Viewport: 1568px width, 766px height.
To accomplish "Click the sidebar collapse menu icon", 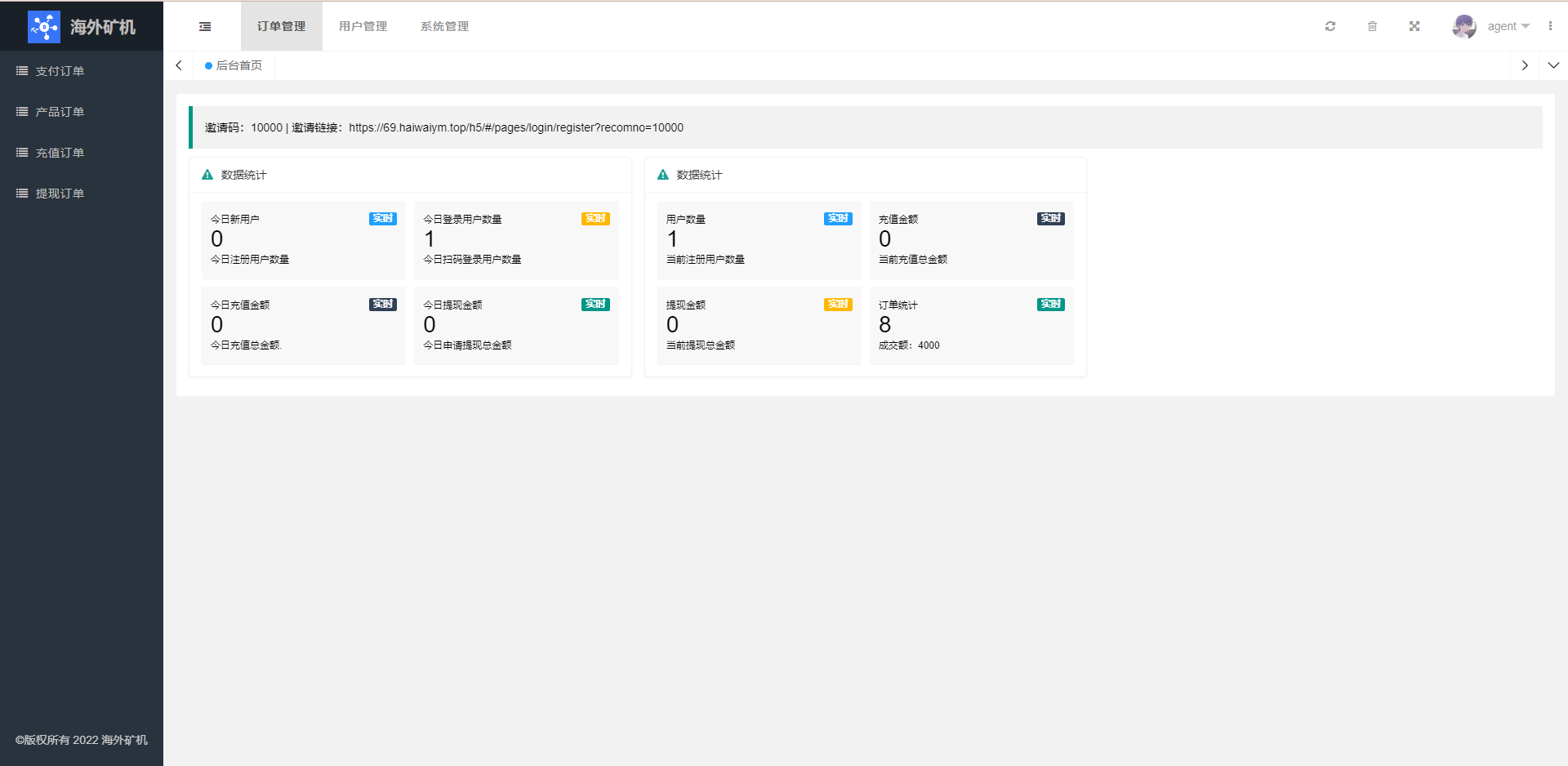I will (205, 26).
